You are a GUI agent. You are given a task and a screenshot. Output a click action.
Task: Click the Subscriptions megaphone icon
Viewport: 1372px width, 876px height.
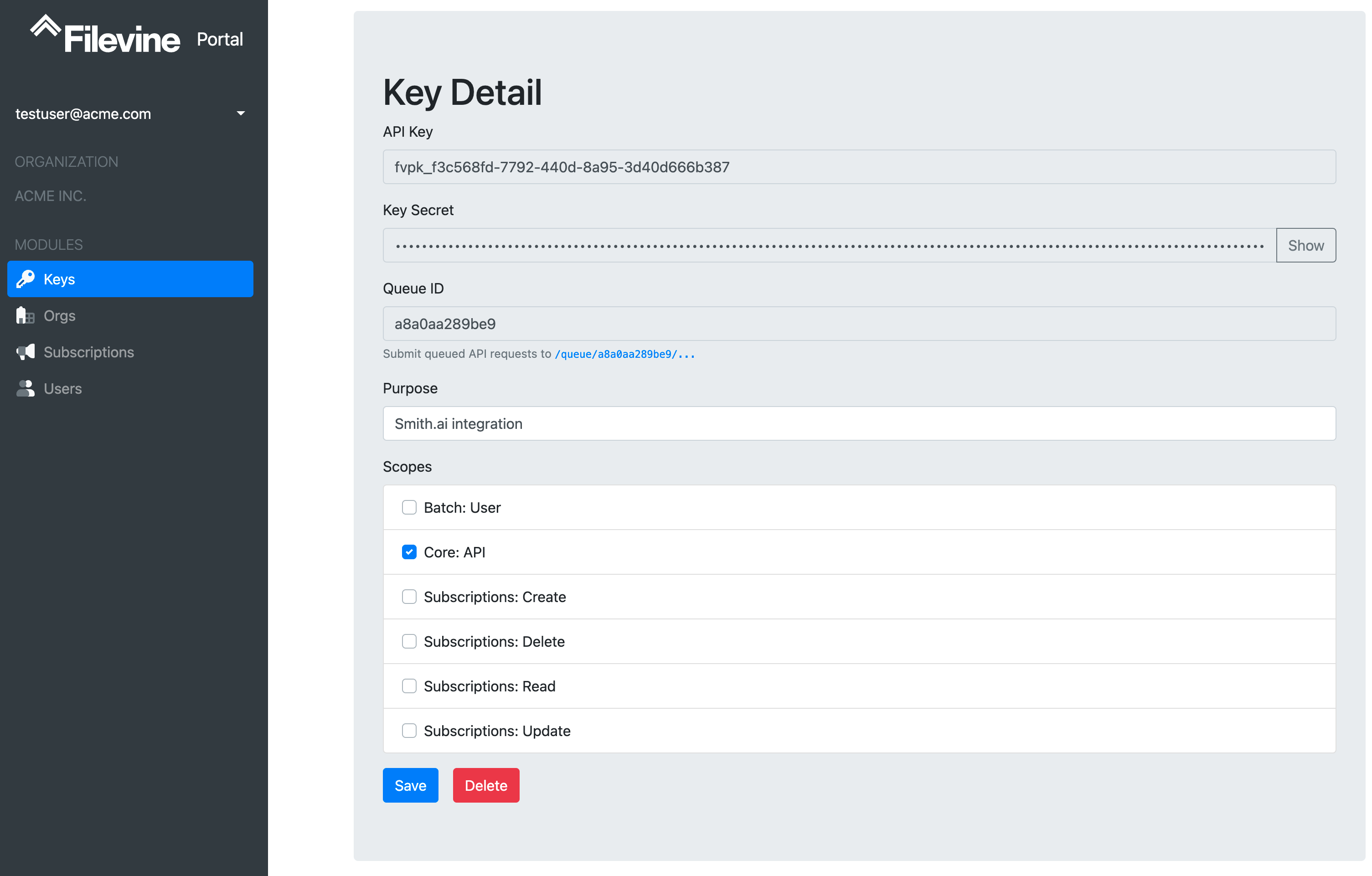[26, 352]
